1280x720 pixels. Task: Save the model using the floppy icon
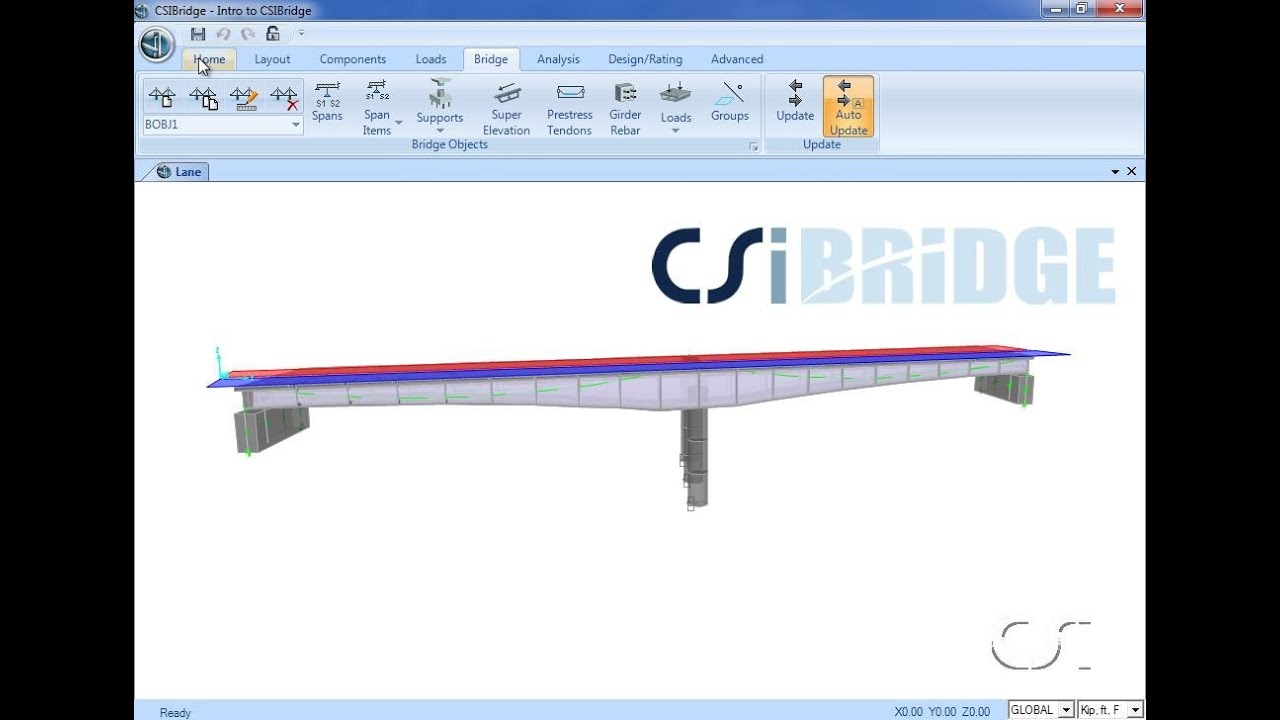tap(198, 34)
